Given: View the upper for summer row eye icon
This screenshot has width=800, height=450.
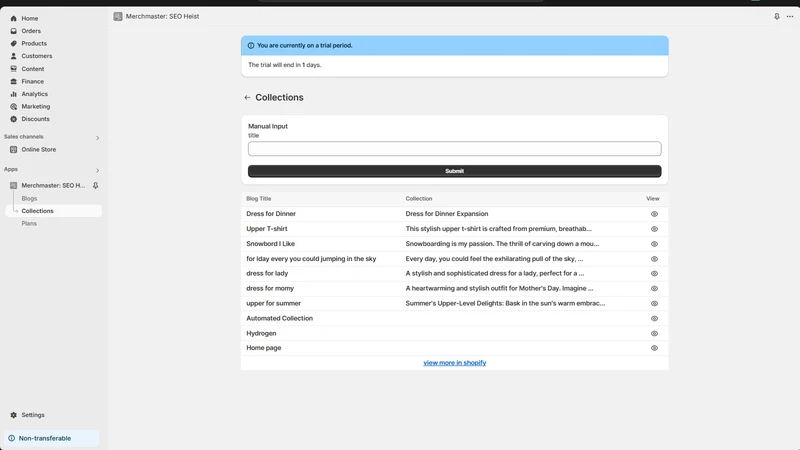Looking at the screenshot, I should tap(654, 304).
